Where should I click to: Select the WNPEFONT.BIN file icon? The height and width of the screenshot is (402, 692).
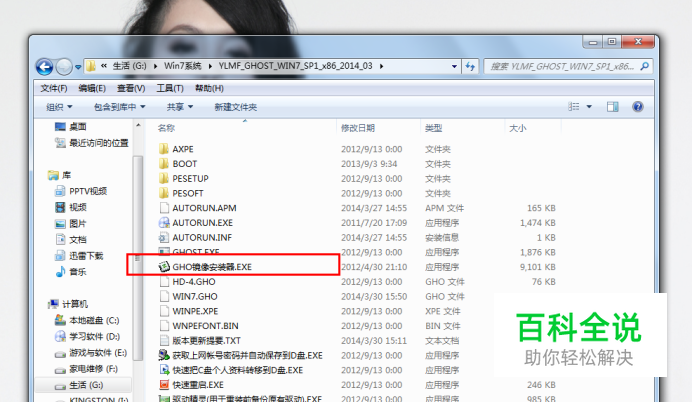pyautogui.click(x=164, y=326)
